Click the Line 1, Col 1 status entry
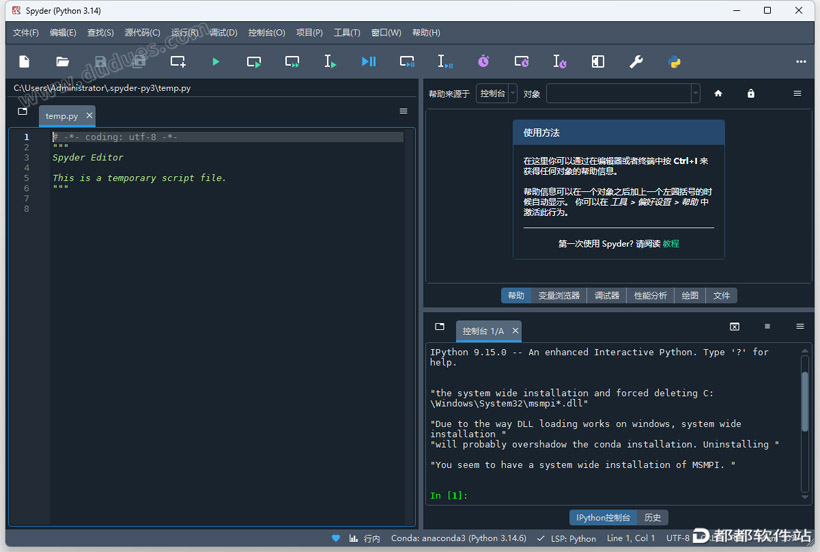 (631, 538)
